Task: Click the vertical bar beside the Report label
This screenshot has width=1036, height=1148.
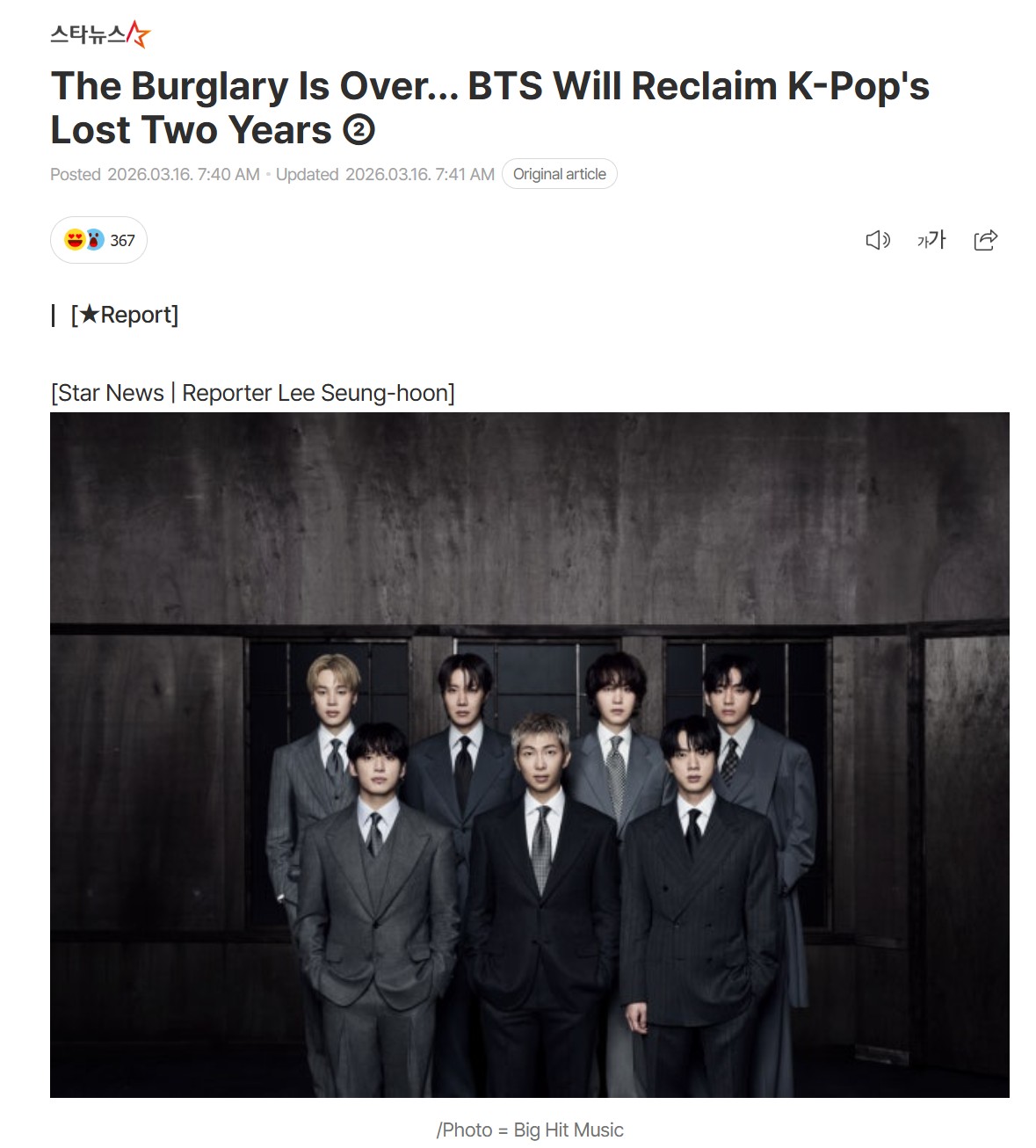Action: (x=54, y=315)
